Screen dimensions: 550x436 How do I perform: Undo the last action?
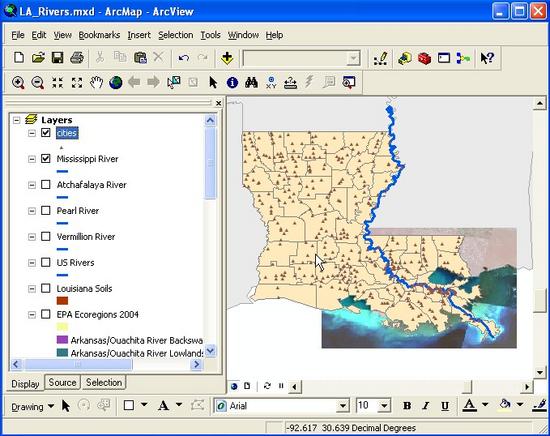[x=183, y=58]
